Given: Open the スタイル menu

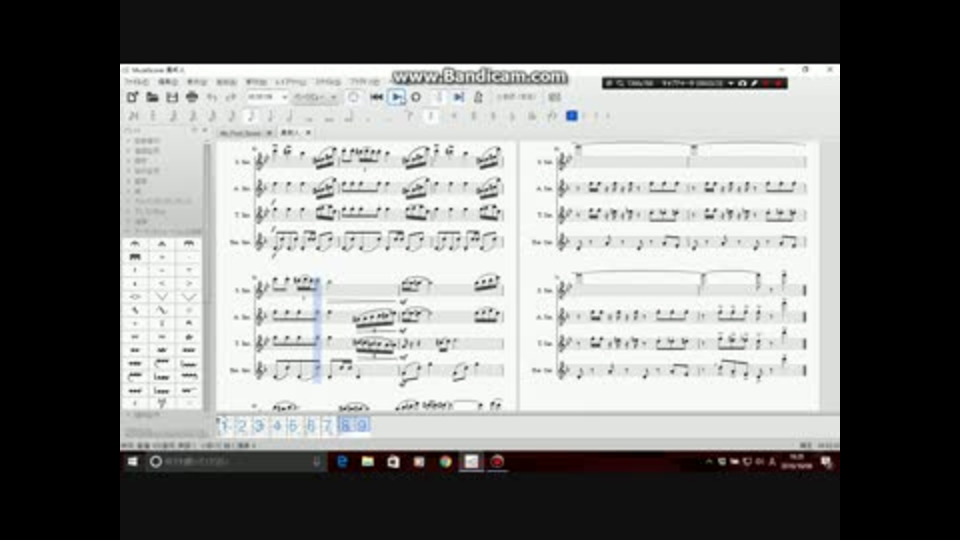Looking at the screenshot, I should [x=328, y=82].
